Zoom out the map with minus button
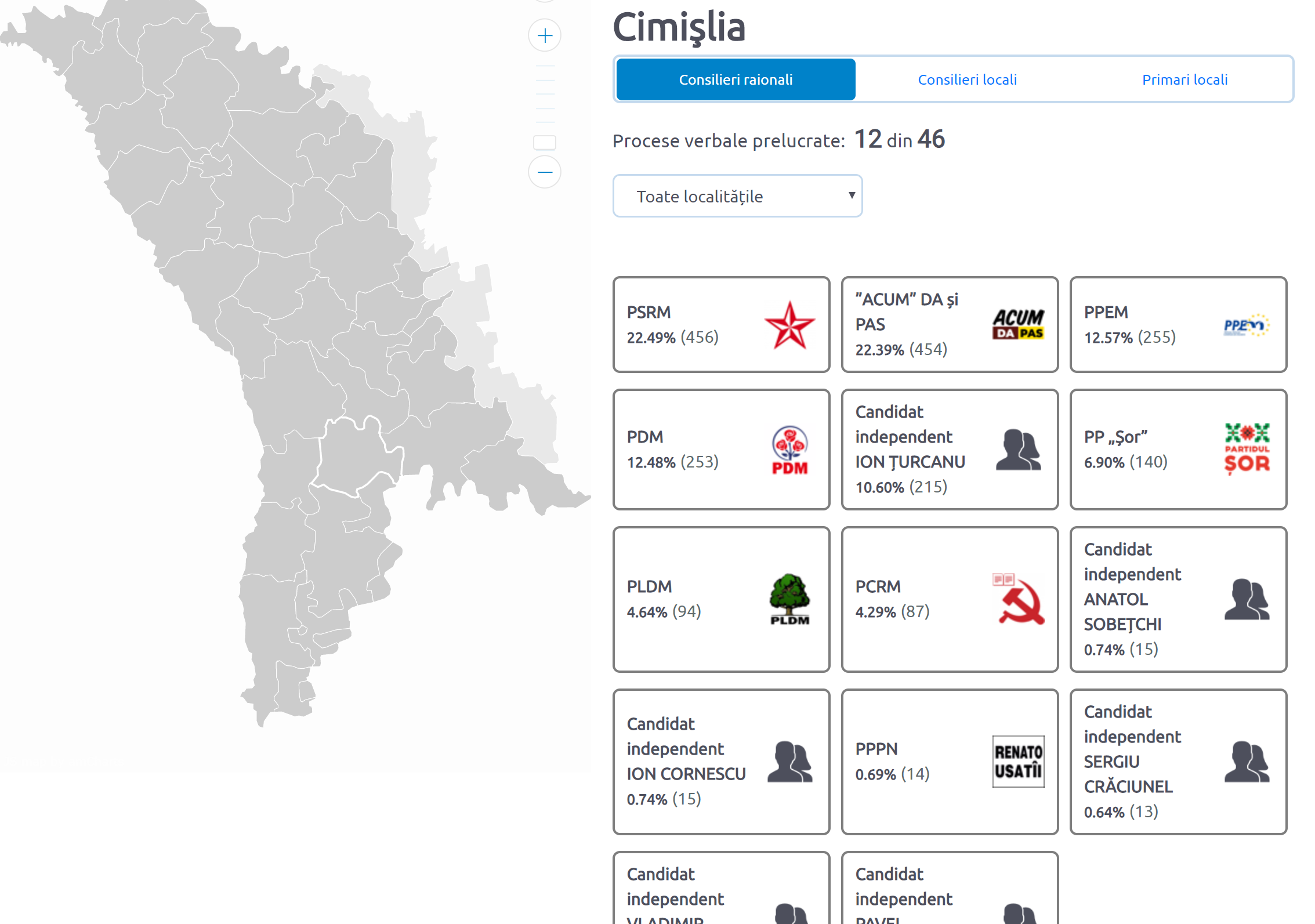This screenshot has height=924, width=1315. tap(545, 172)
